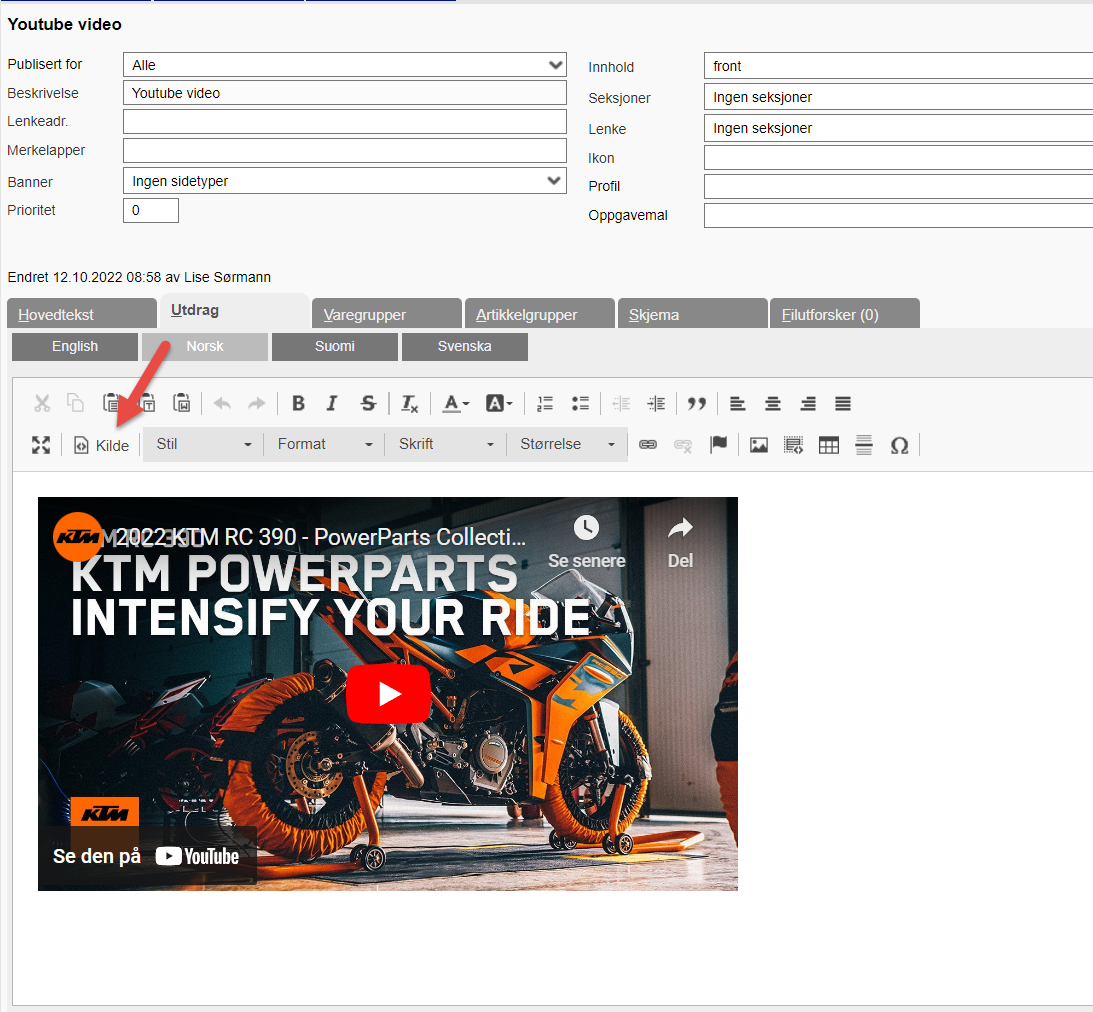This screenshot has width=1093, height=1012.
Task: Click the Oppgavemal input field
Action: pyautogui.click(x=899, y=215)
